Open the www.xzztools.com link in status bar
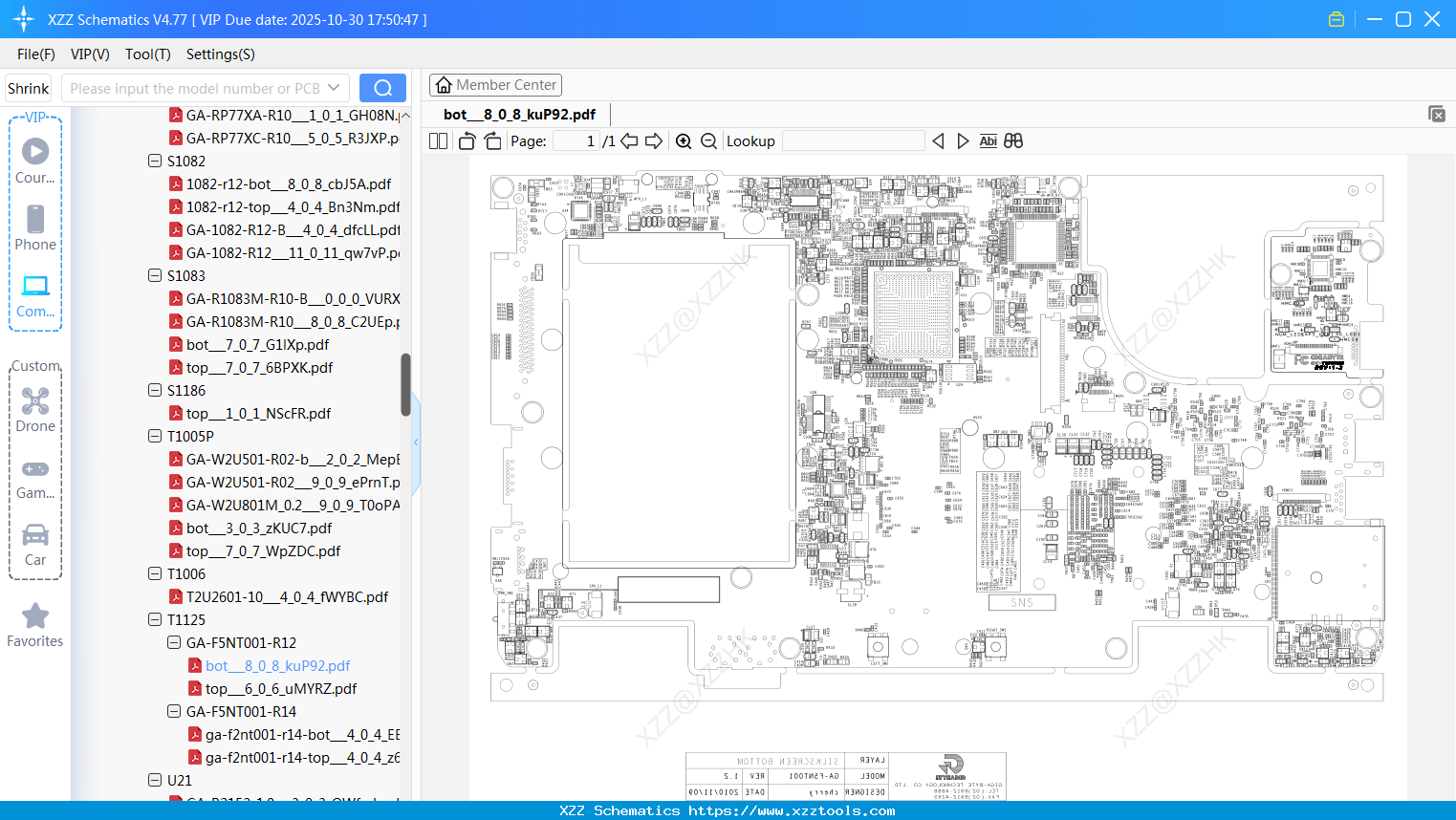 pos(792,810)
